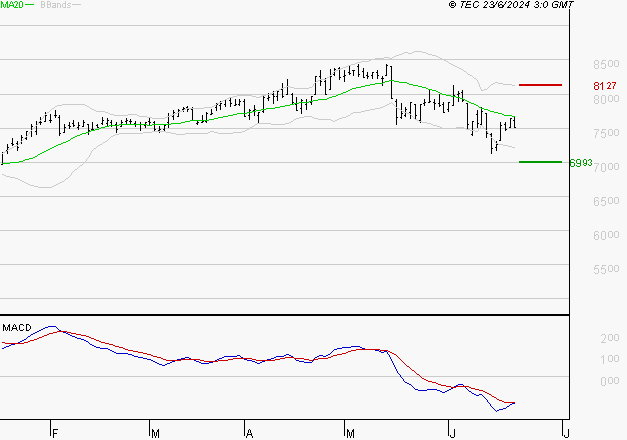Click the 8000 price axis label
This screenshot has height=440, width=627.
[x=606, y=99]
